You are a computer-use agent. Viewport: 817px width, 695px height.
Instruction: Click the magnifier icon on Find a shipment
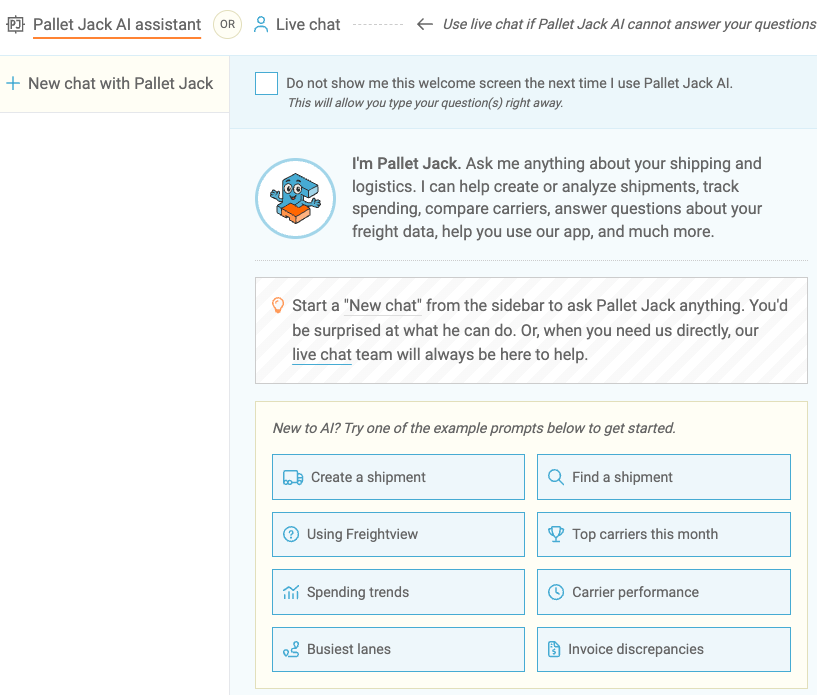(x=555, y=477)
